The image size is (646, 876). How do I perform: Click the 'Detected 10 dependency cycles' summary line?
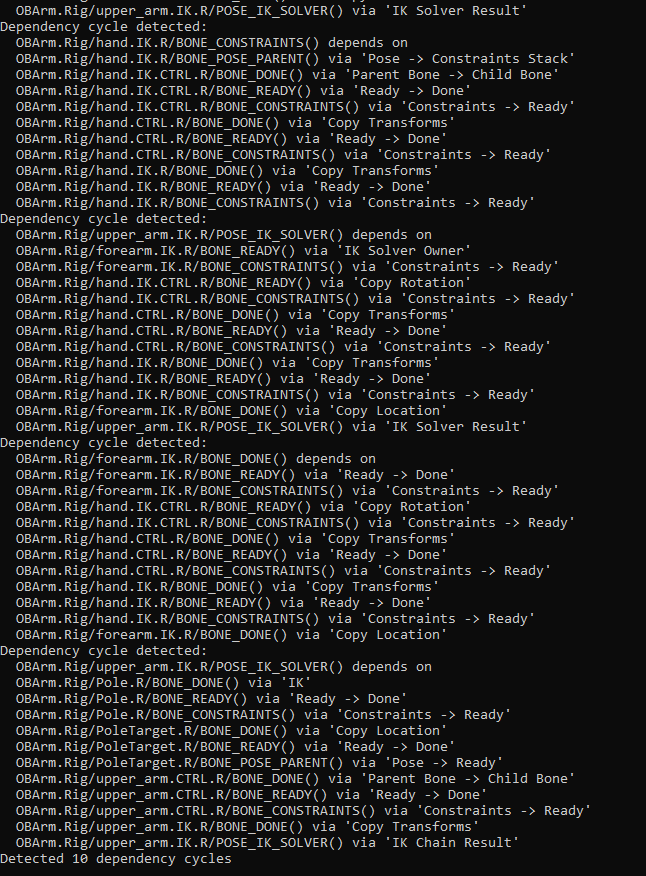coord(116,859)
